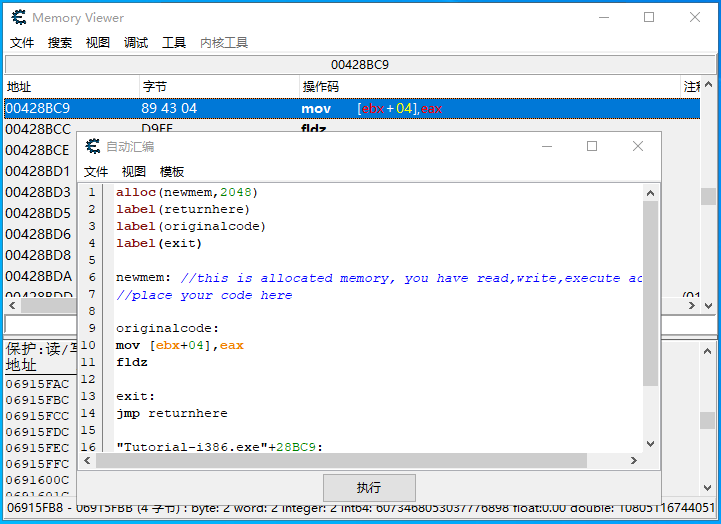
Task: Click the 执行 button
Action: coord(369,488)
